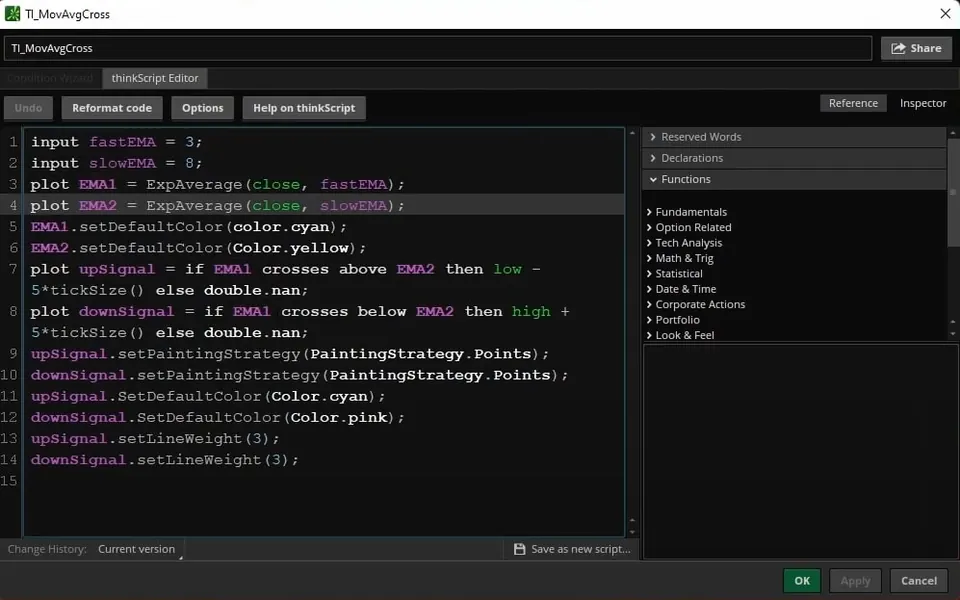Click the Reformat code button
This screenshot has width=960, height=600.
click(112, 108)
